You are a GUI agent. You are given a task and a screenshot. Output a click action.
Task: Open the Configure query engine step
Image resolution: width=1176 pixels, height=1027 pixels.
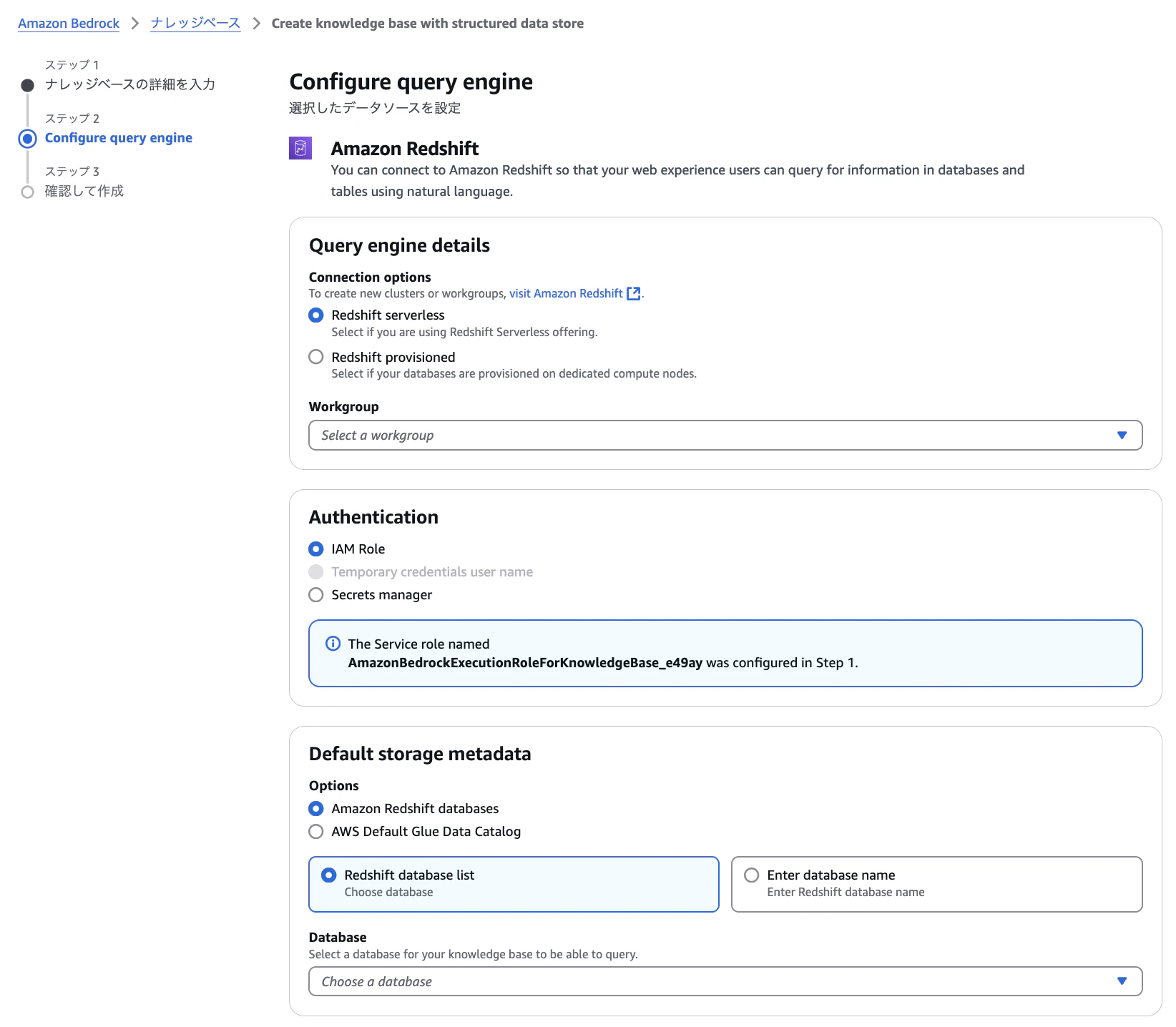click(118, 138)
